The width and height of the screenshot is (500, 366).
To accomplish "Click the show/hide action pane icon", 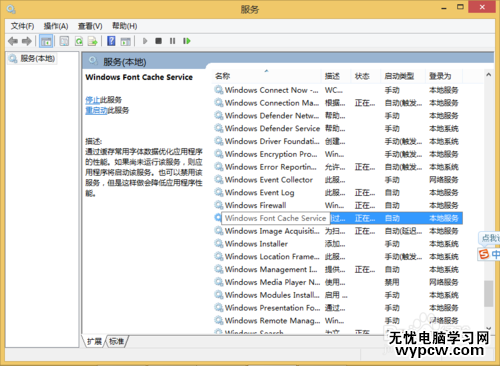I will tap(125, 41).
